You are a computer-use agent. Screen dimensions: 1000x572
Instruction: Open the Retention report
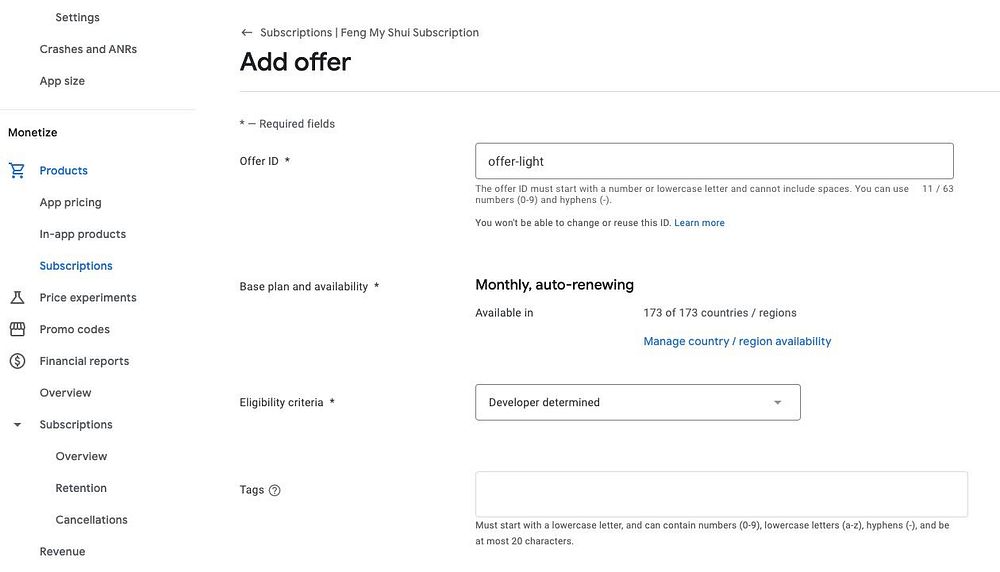pyautogui.click(x=81, y=489)
